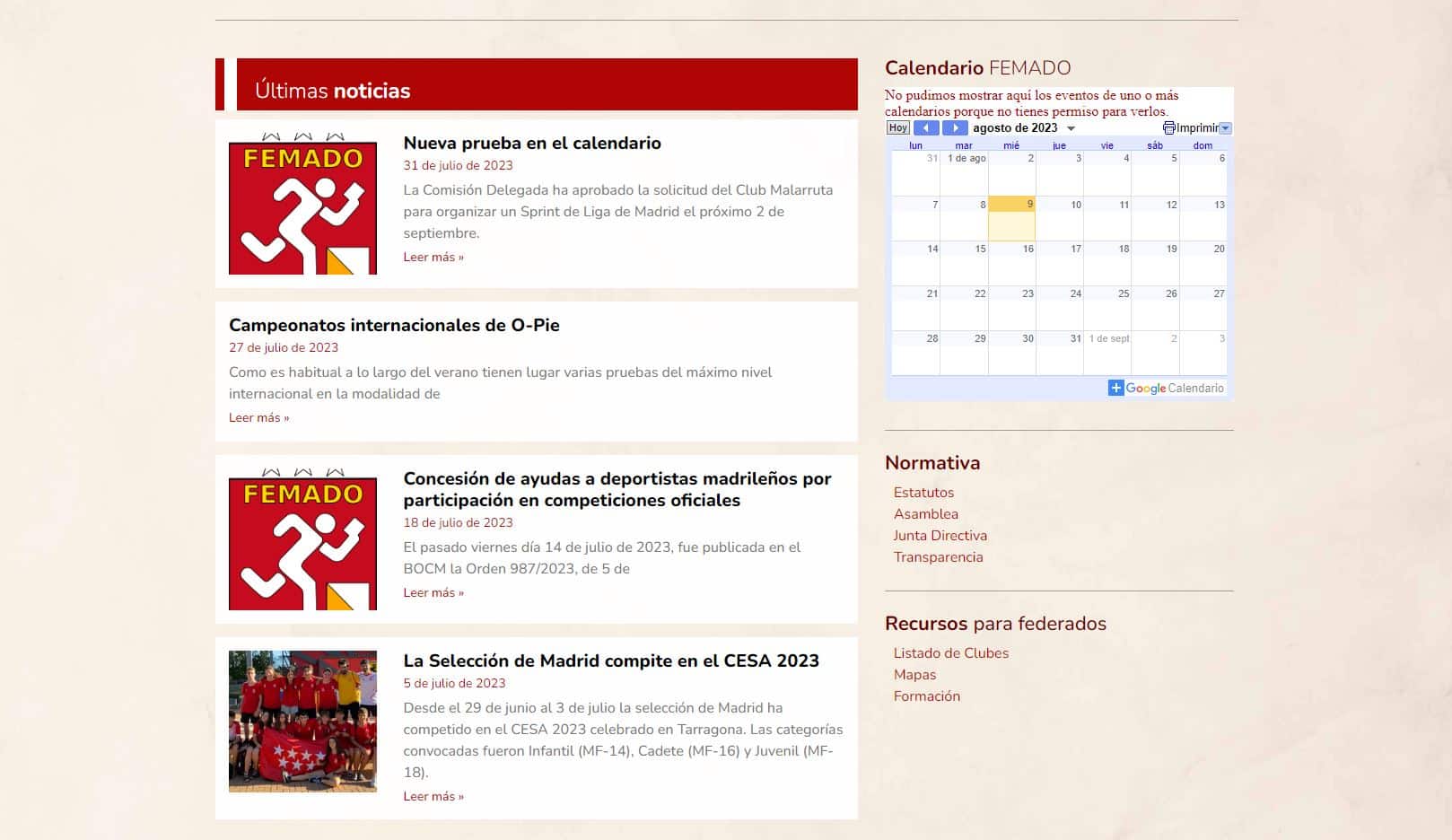This screenshot has height=840, width=1452.
Task: Open FEMADO logo thumbnail of Nueva prueba article
Action: coord(302,204)
